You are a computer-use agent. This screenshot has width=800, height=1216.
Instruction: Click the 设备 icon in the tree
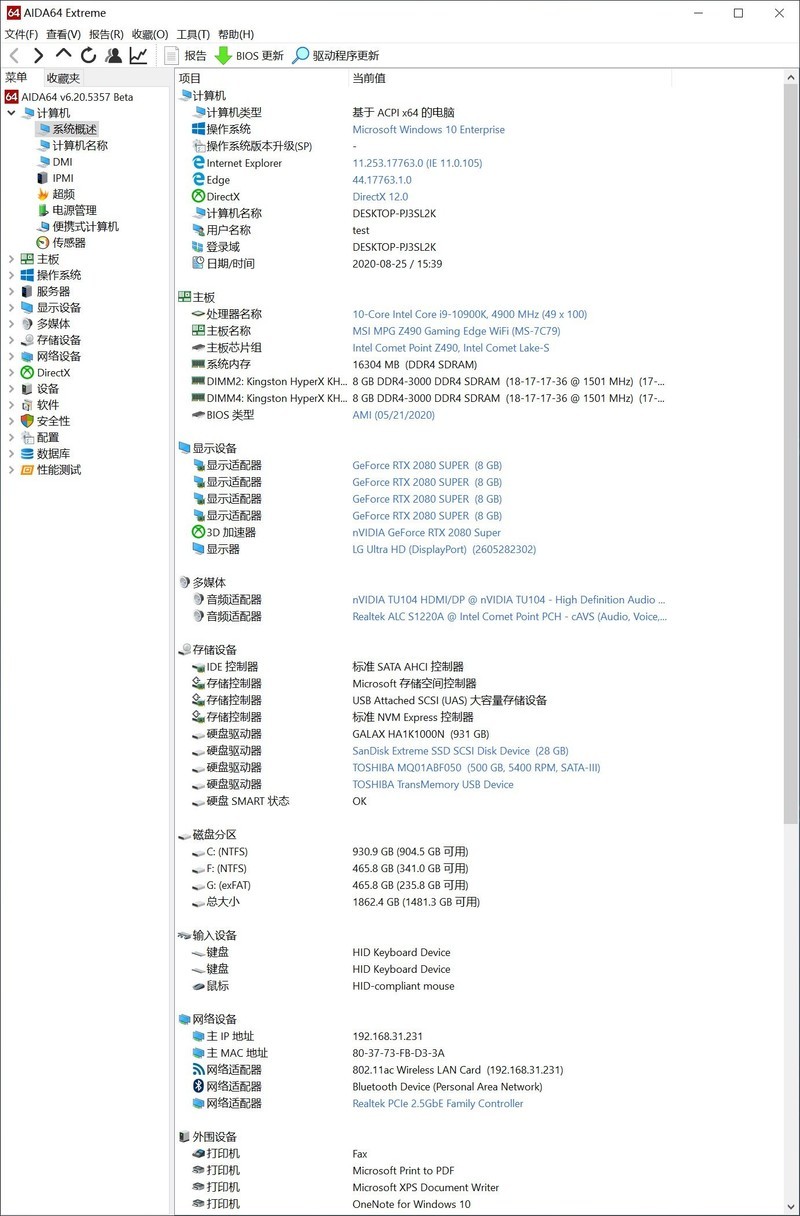[x=27, y=389]
